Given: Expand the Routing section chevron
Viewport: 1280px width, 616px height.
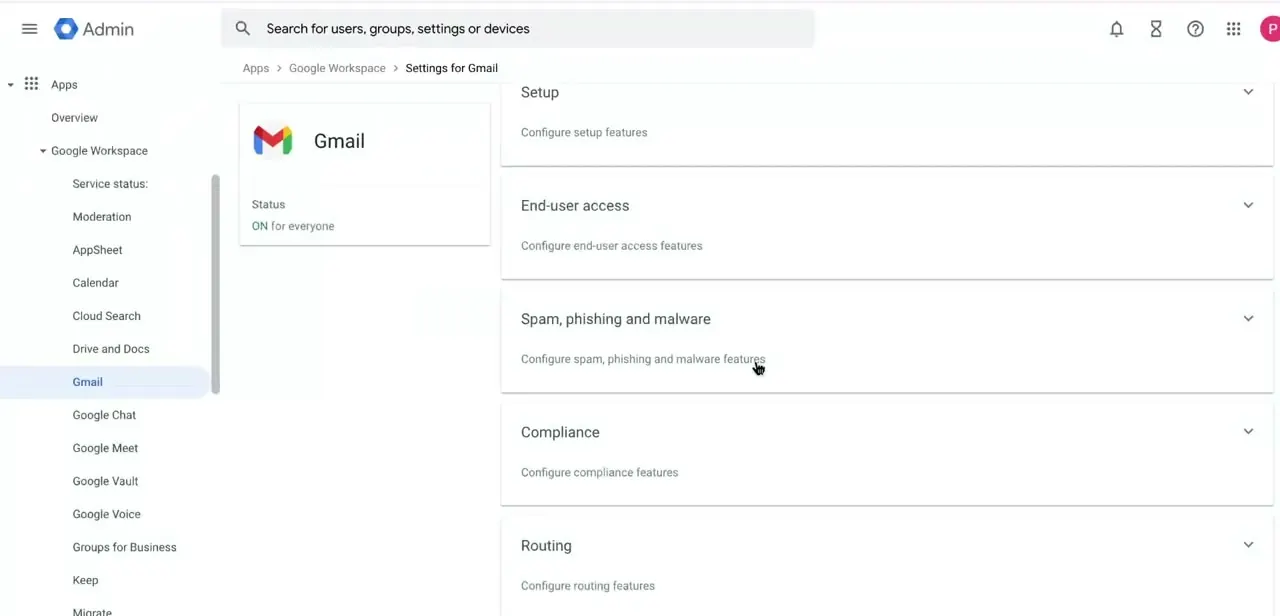Looking at the screenshot, I should point(1248,545).
